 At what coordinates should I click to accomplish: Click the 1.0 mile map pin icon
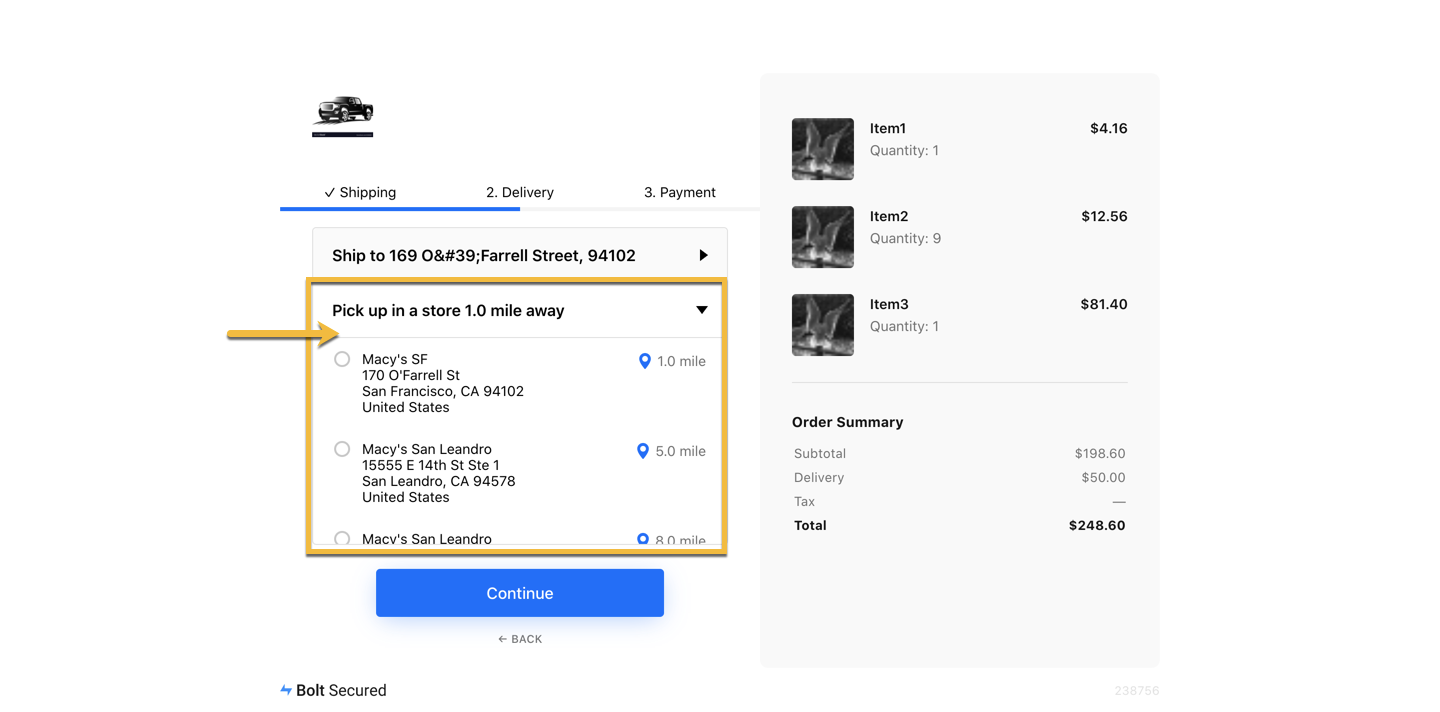pyautogui.click(x=645, y=361)
